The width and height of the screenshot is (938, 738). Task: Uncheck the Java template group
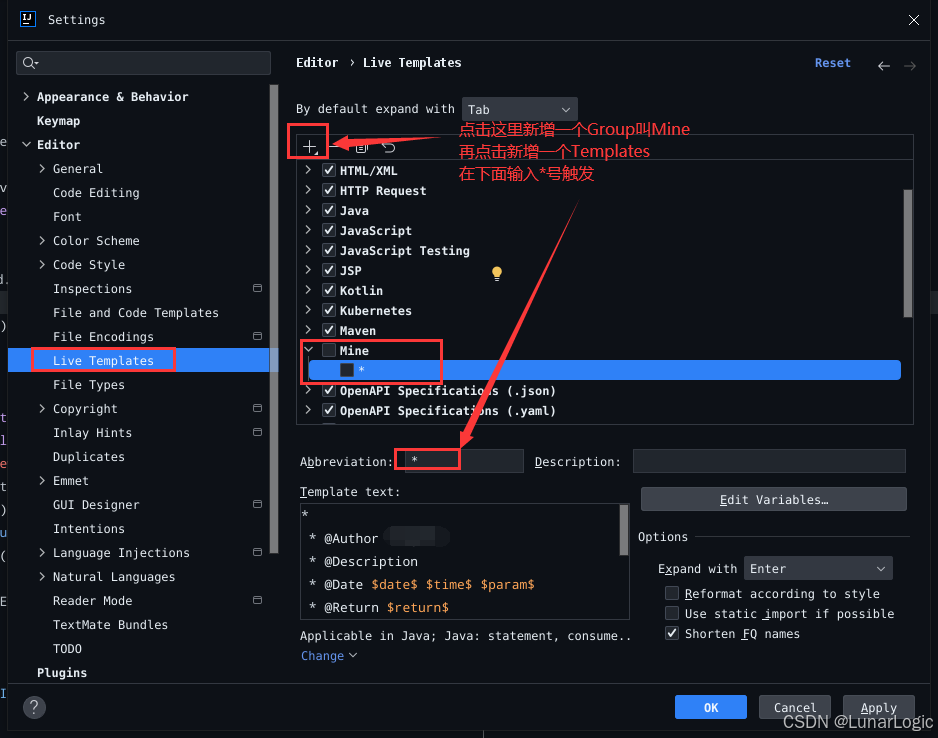point(328,210)
